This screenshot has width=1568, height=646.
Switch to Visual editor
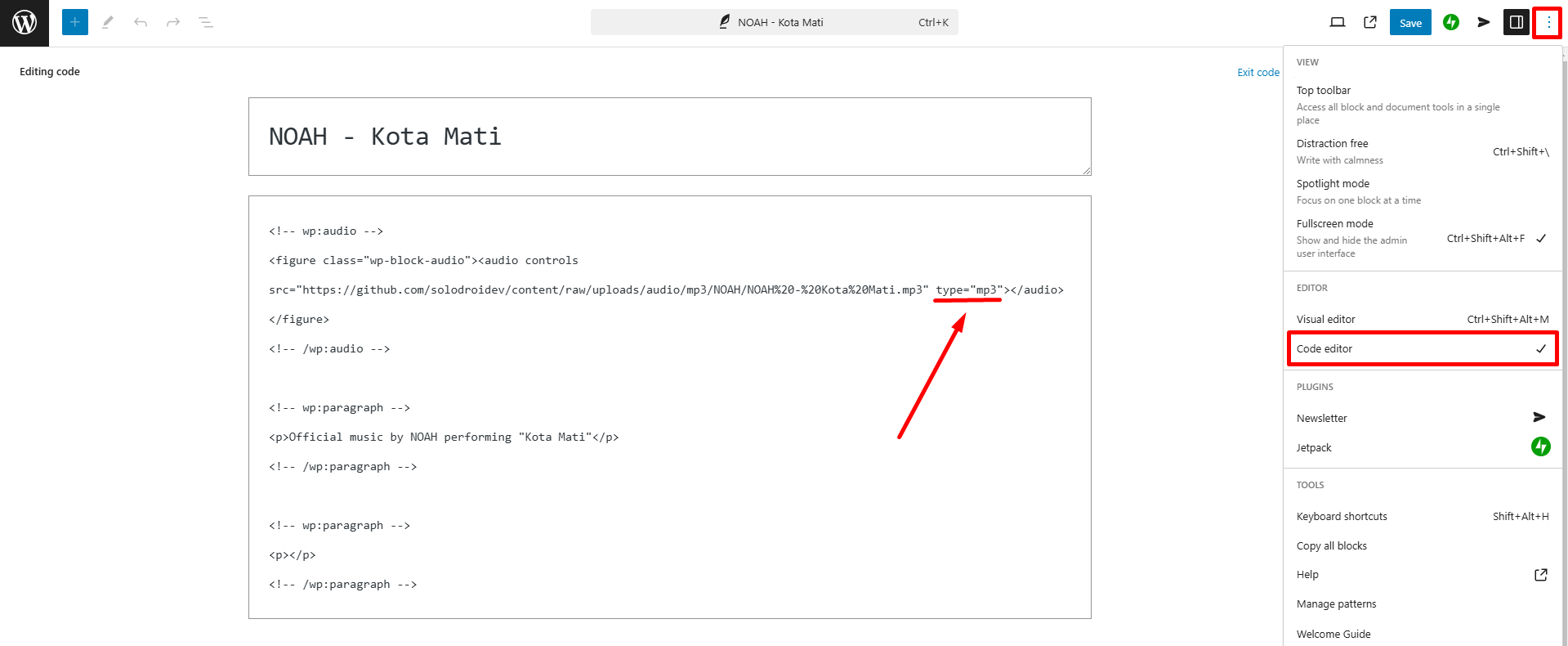pyautogui.click(x=1423, y=319)
